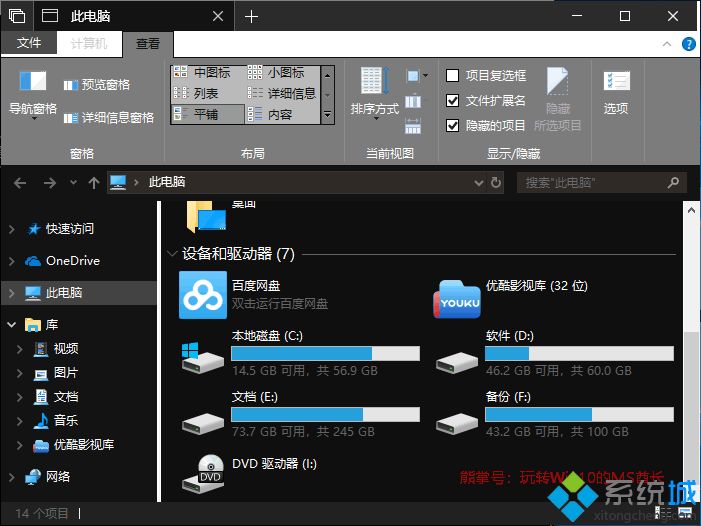The image size is (701, 526).
Task: Click the search magnifier icon
Action: point(673,182)
